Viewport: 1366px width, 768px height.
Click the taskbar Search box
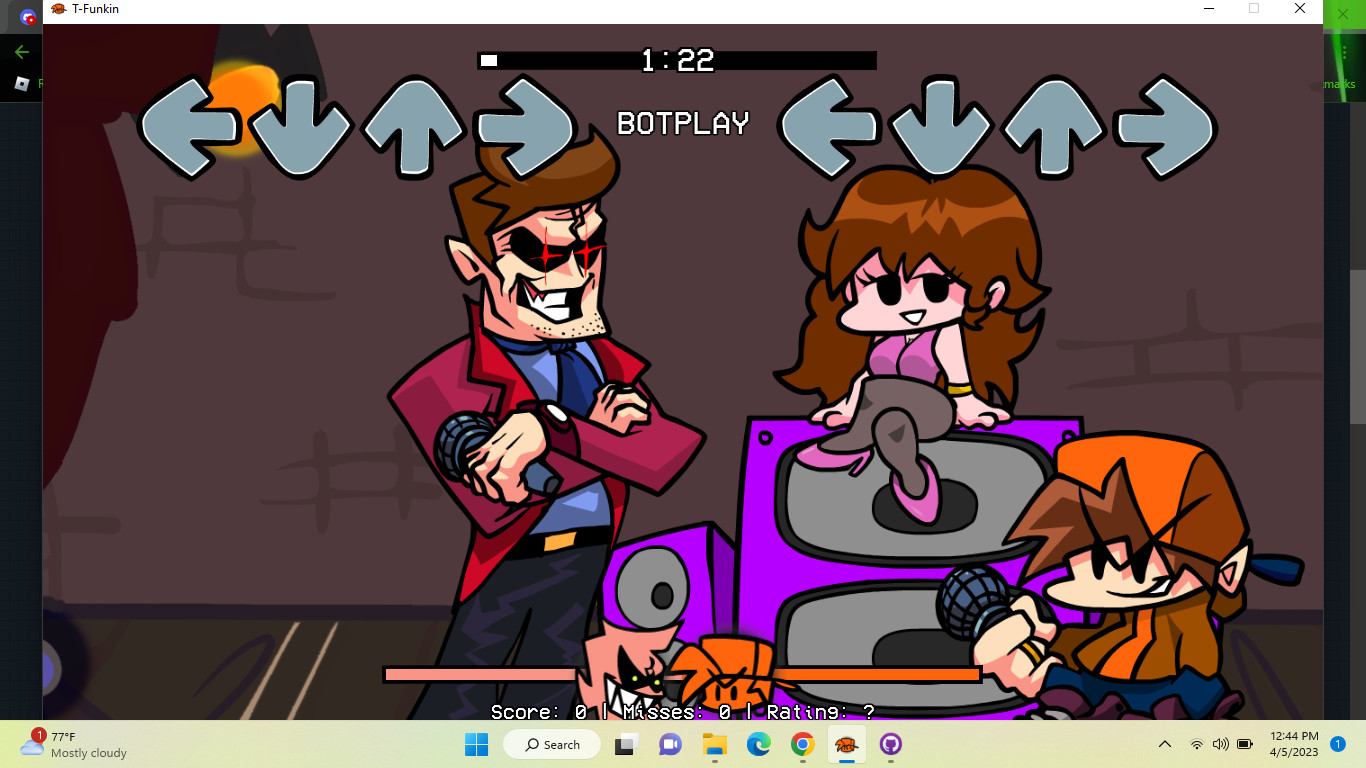tap(552, 744)
